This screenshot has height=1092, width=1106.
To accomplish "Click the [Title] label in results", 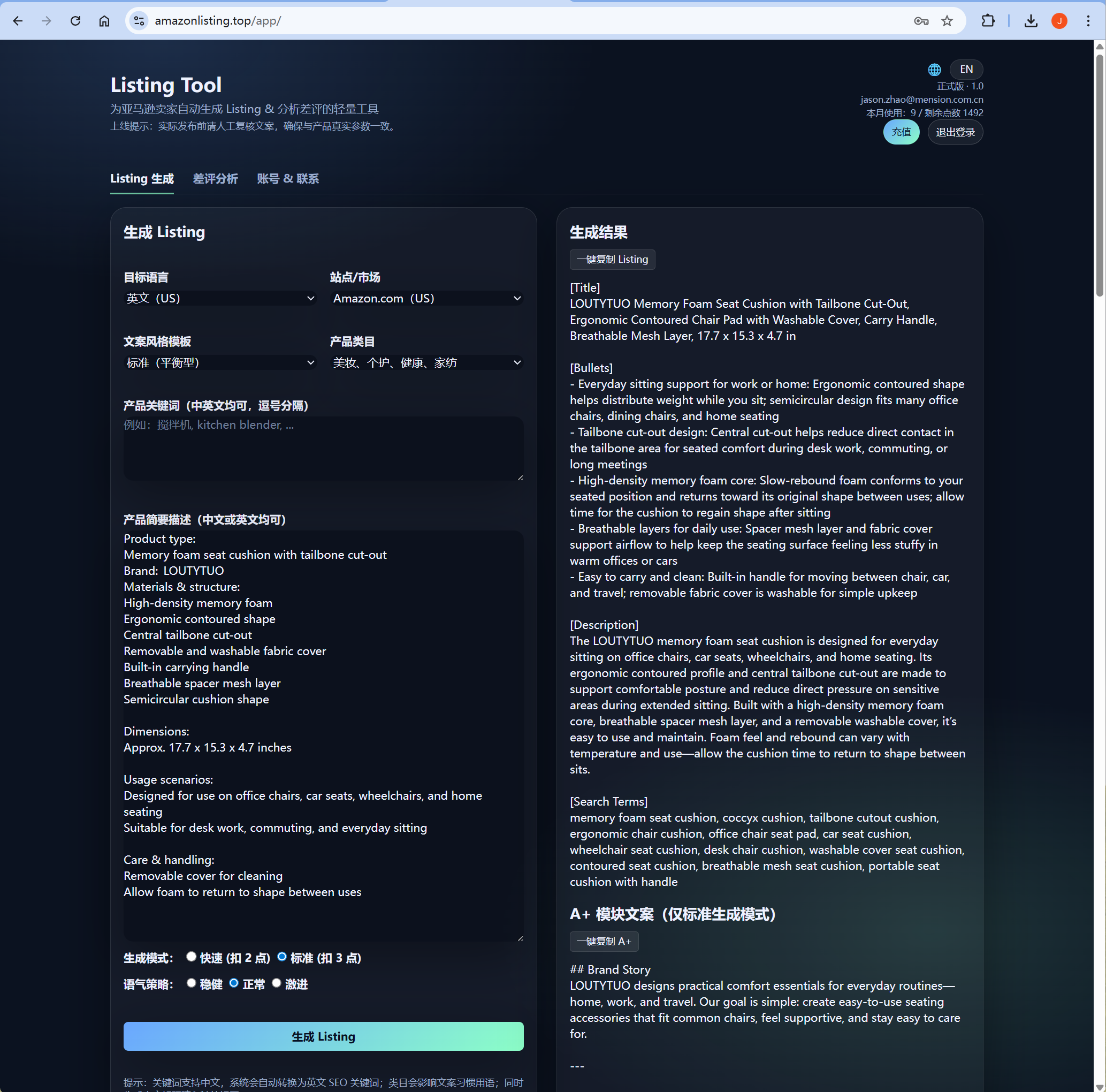I will [584, 287].
